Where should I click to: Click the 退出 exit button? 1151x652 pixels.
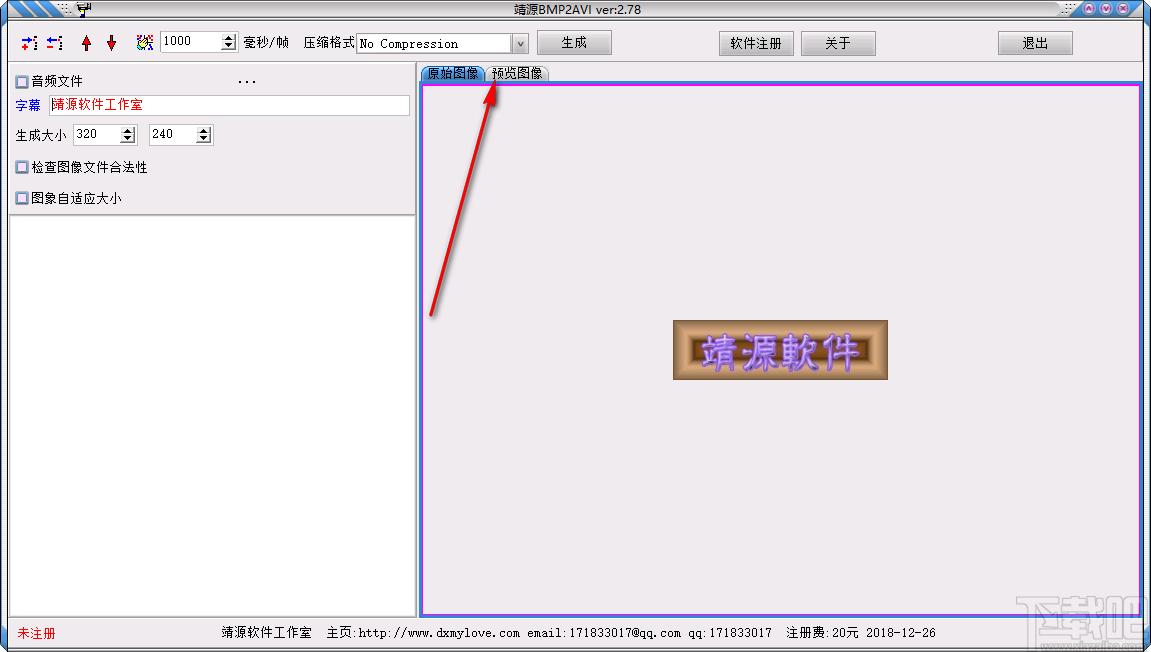tap(1035, 43)
